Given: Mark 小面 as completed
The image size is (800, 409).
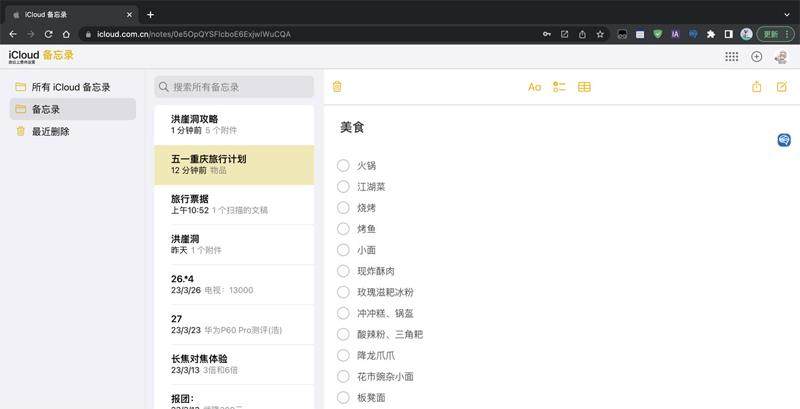Looking at the screenshot, I should [x=343, y=250].
